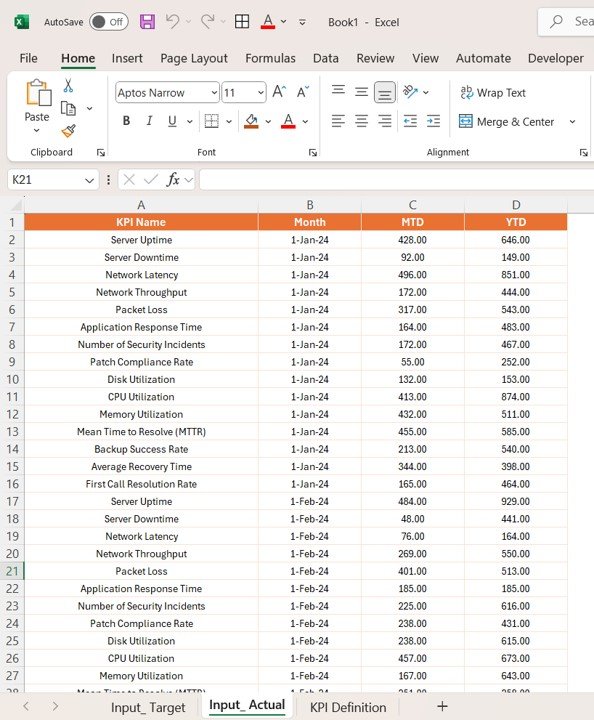Open the font size dropdown
This screenshot has height=720, width=594.
pos(261,93)
